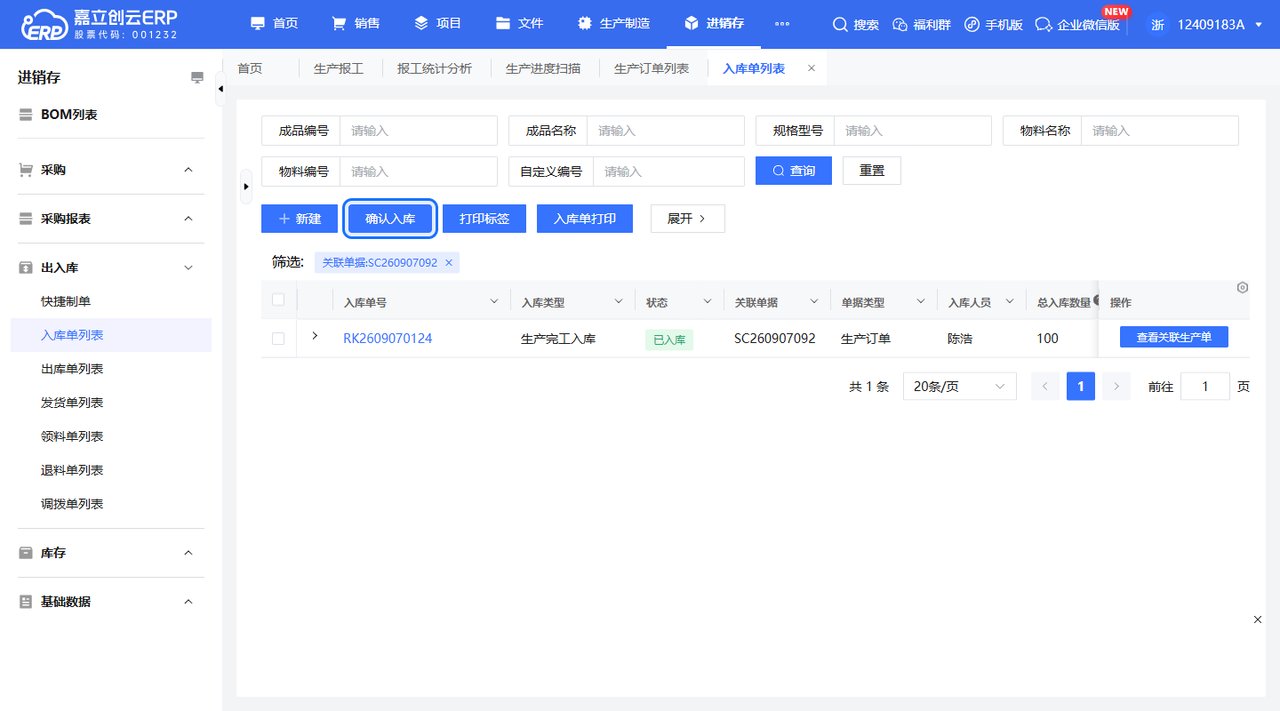Screen dimensions: 1280x711
Task: Open 搜索 in the top bar
Action: (x=856, y=24)
